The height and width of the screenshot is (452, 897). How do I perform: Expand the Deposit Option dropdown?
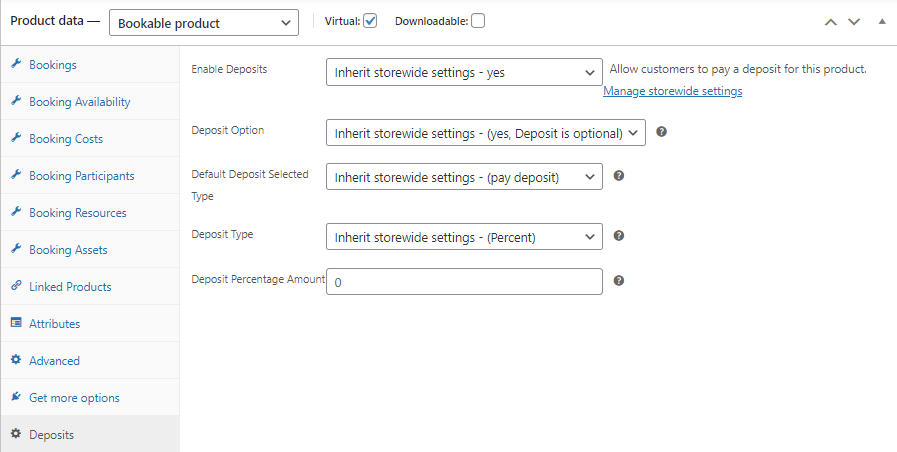[x=485, y=133]
